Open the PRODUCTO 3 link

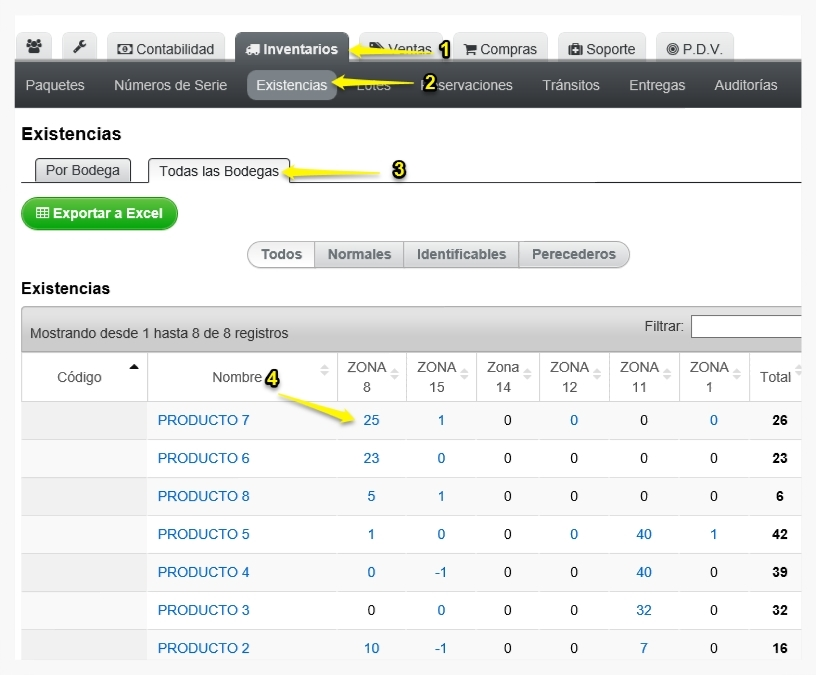point(203,610)
